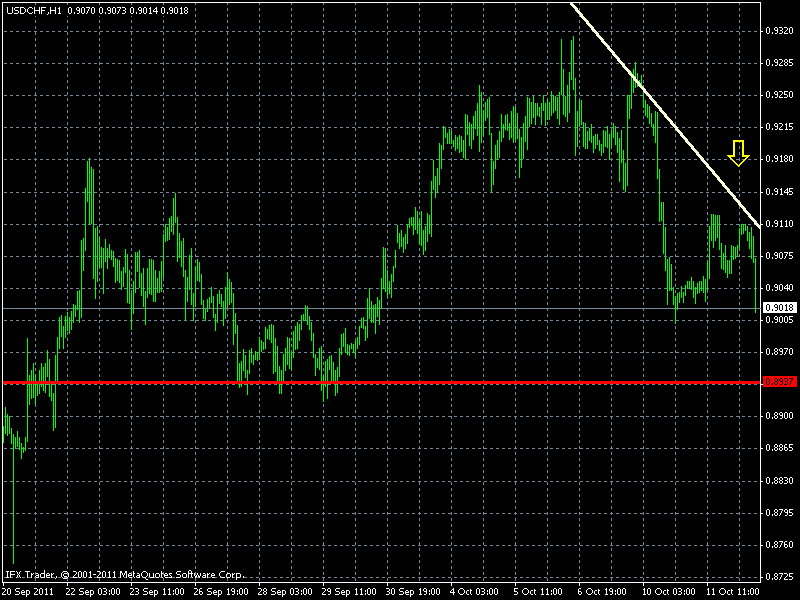Click the 0.9250 price axis label
The image size is (800, 600).
780,95
